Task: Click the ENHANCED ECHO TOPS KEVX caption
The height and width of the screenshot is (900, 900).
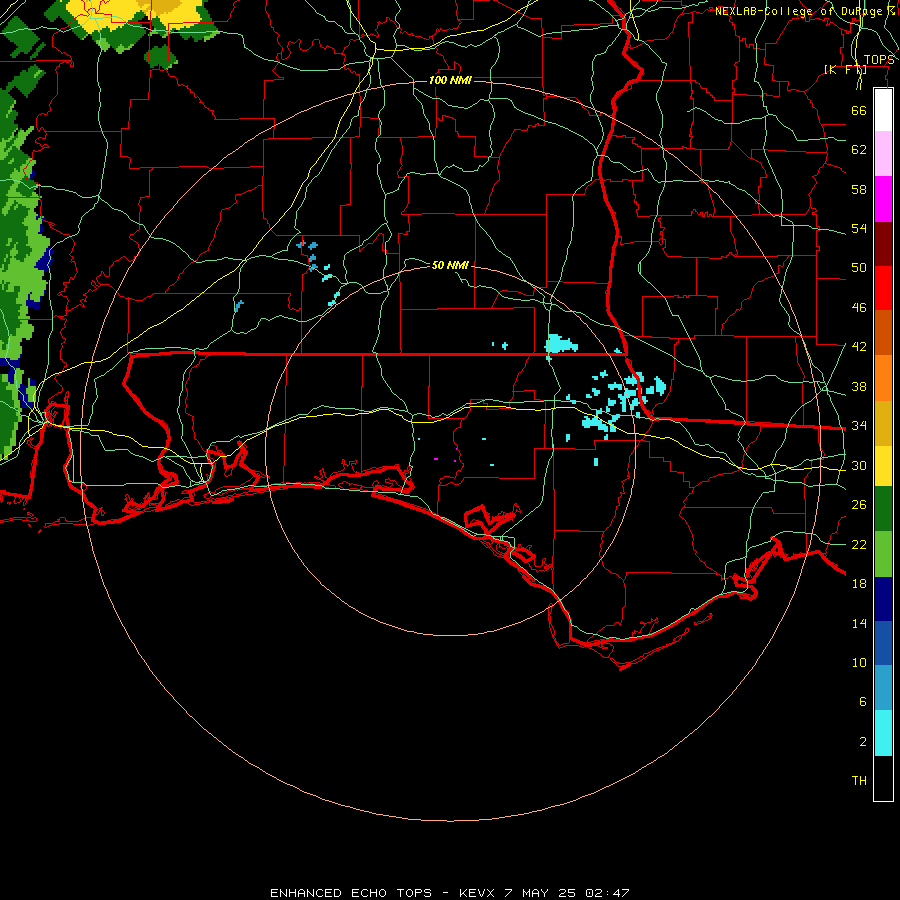Action: tap(449, 893)
